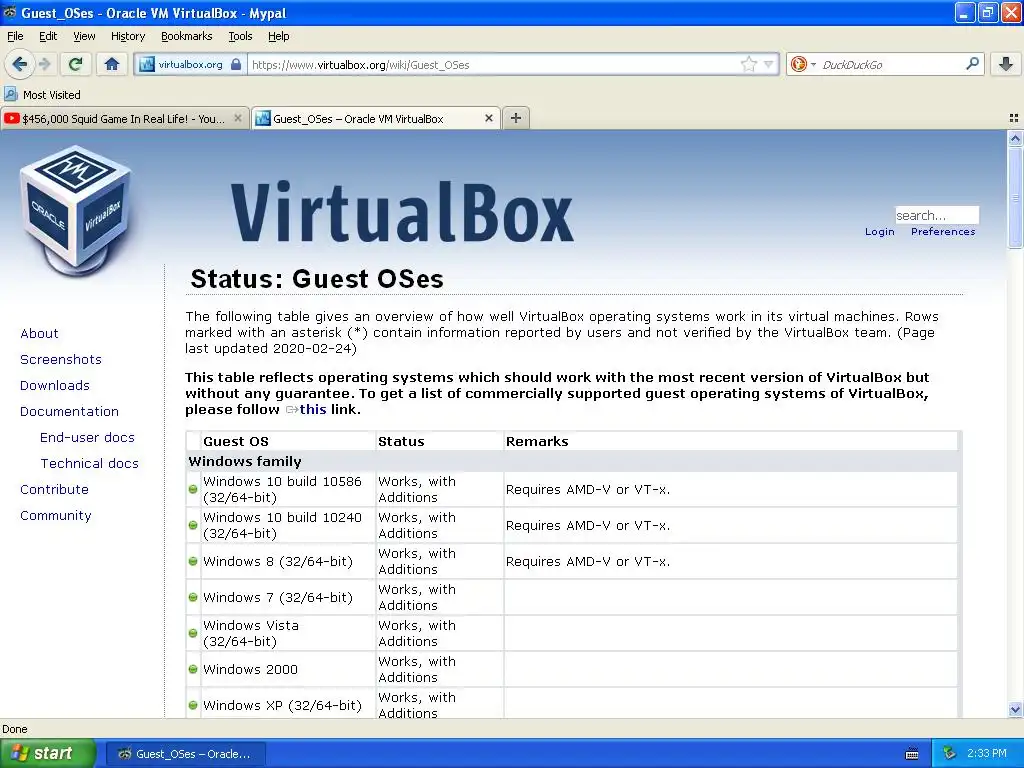Open the Most Visited bookmark folder
Viewport: 1024px width, 768px height.
point(43,95)
